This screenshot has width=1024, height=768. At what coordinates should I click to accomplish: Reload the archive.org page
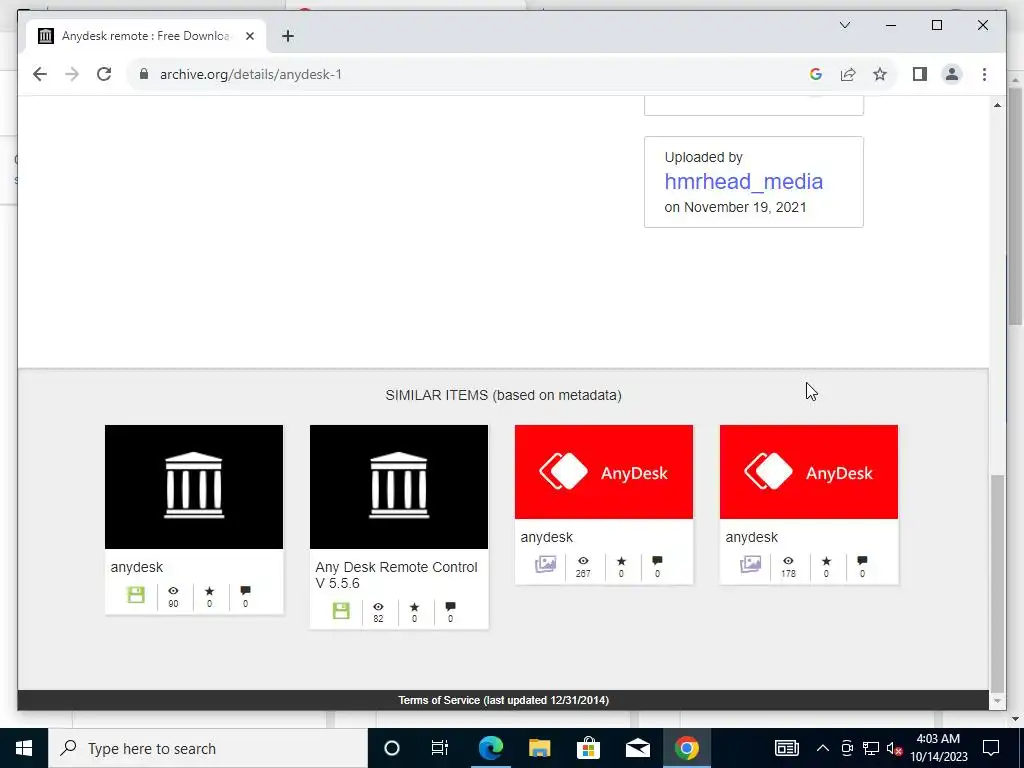[x=104, y=74]
